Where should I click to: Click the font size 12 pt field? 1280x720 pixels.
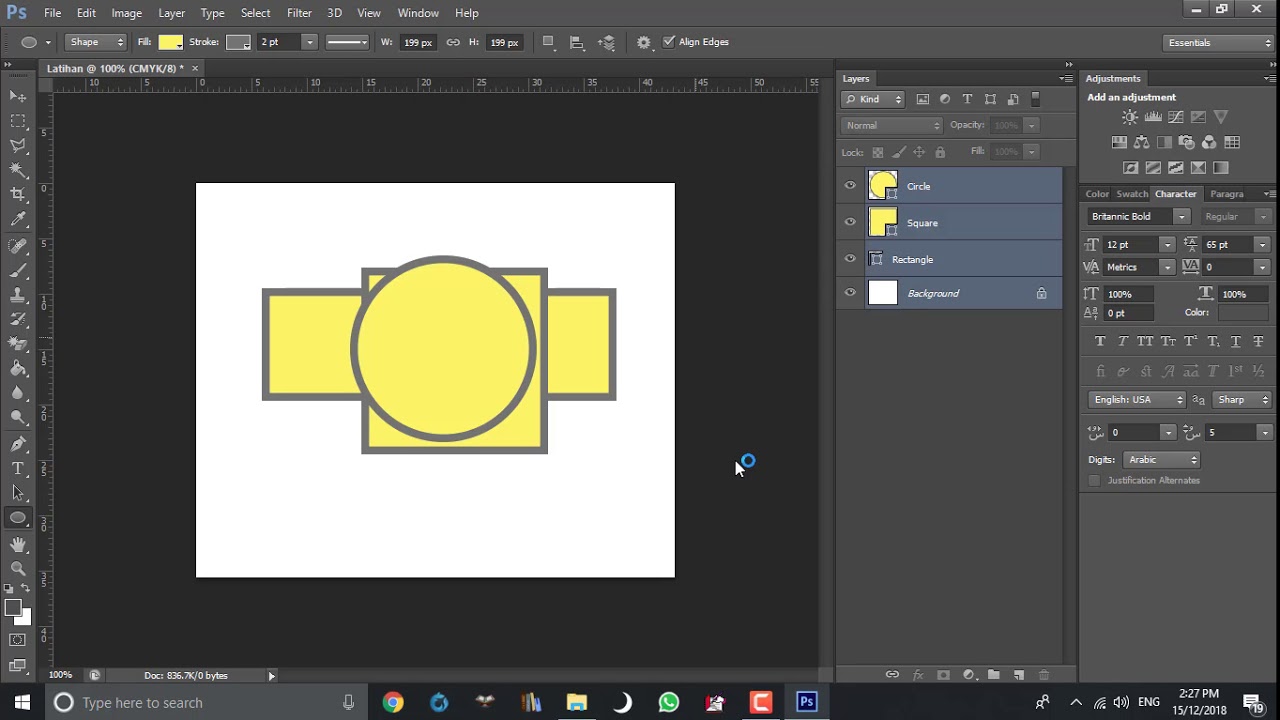(1131, 244)
